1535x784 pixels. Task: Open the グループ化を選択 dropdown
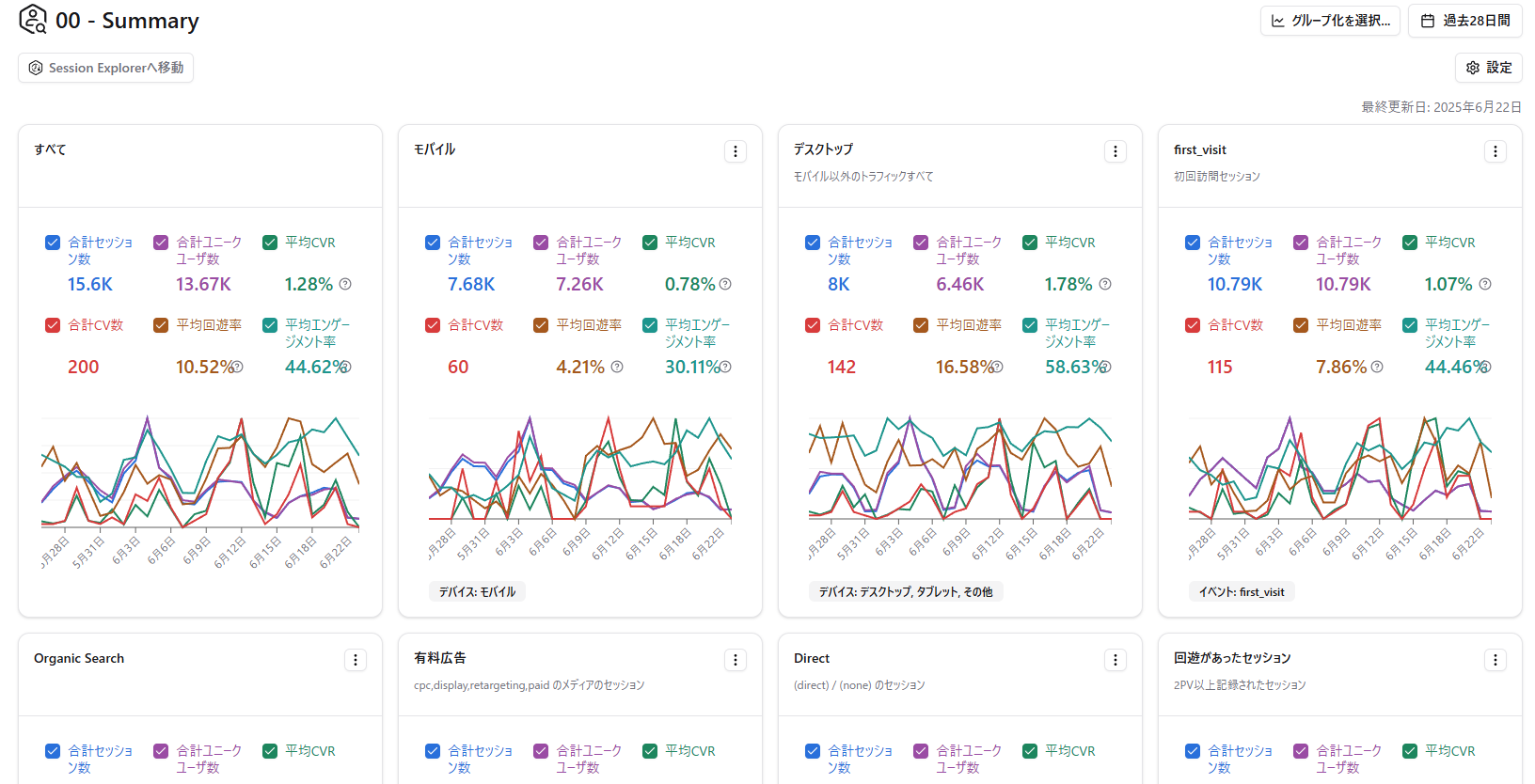pos(1330,21)
